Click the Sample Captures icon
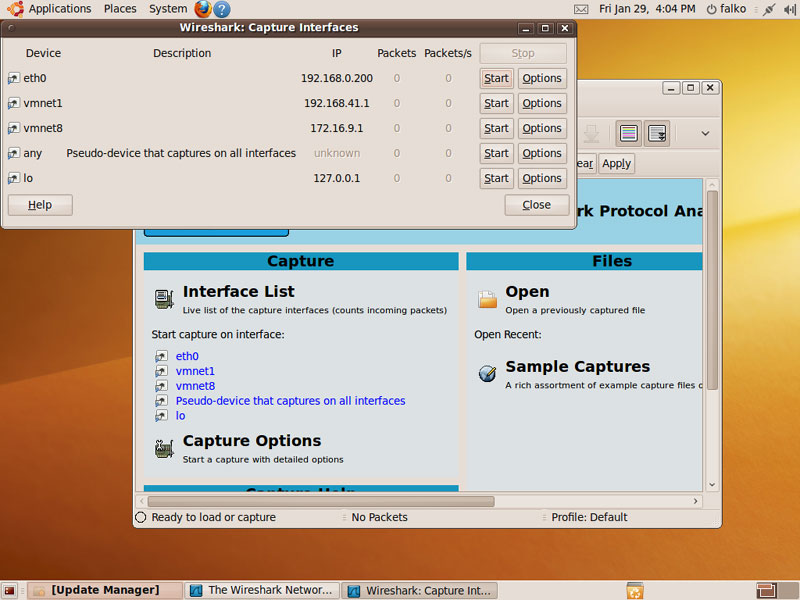The height and width of the screenshot is (600, 800). pyautogui.click(x=487, y=373)
